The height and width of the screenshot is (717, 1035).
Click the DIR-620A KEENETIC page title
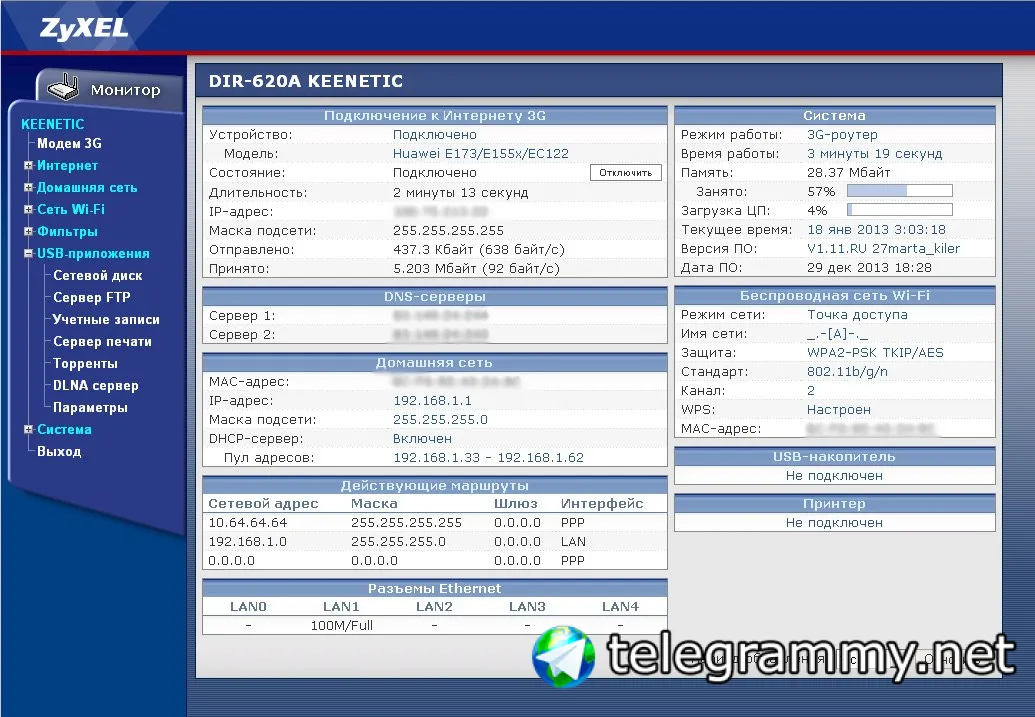[306, 81]
